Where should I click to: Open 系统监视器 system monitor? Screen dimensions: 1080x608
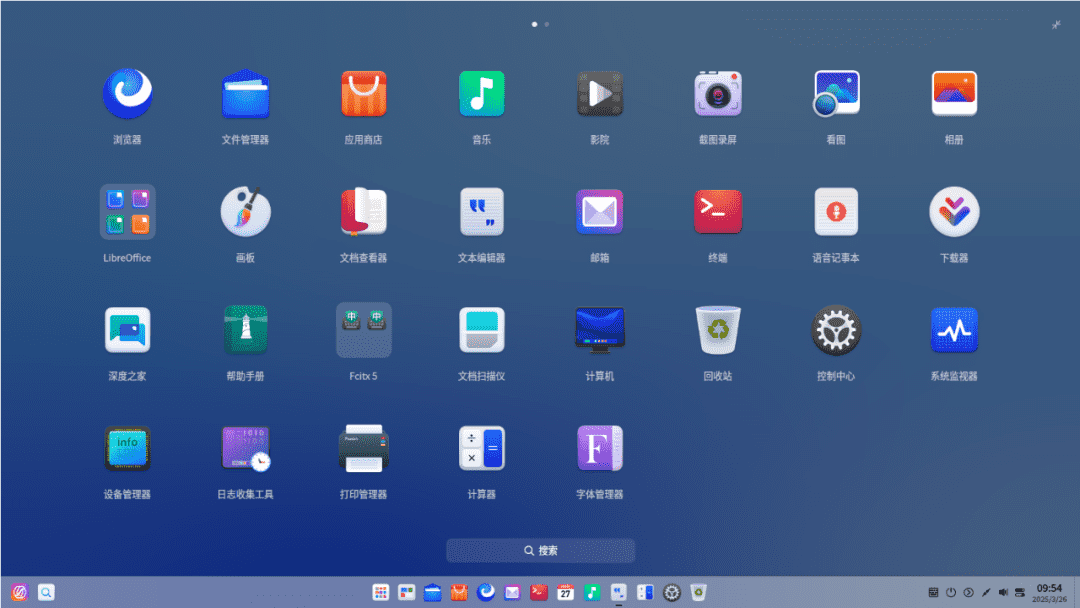(x=953, y=330)
